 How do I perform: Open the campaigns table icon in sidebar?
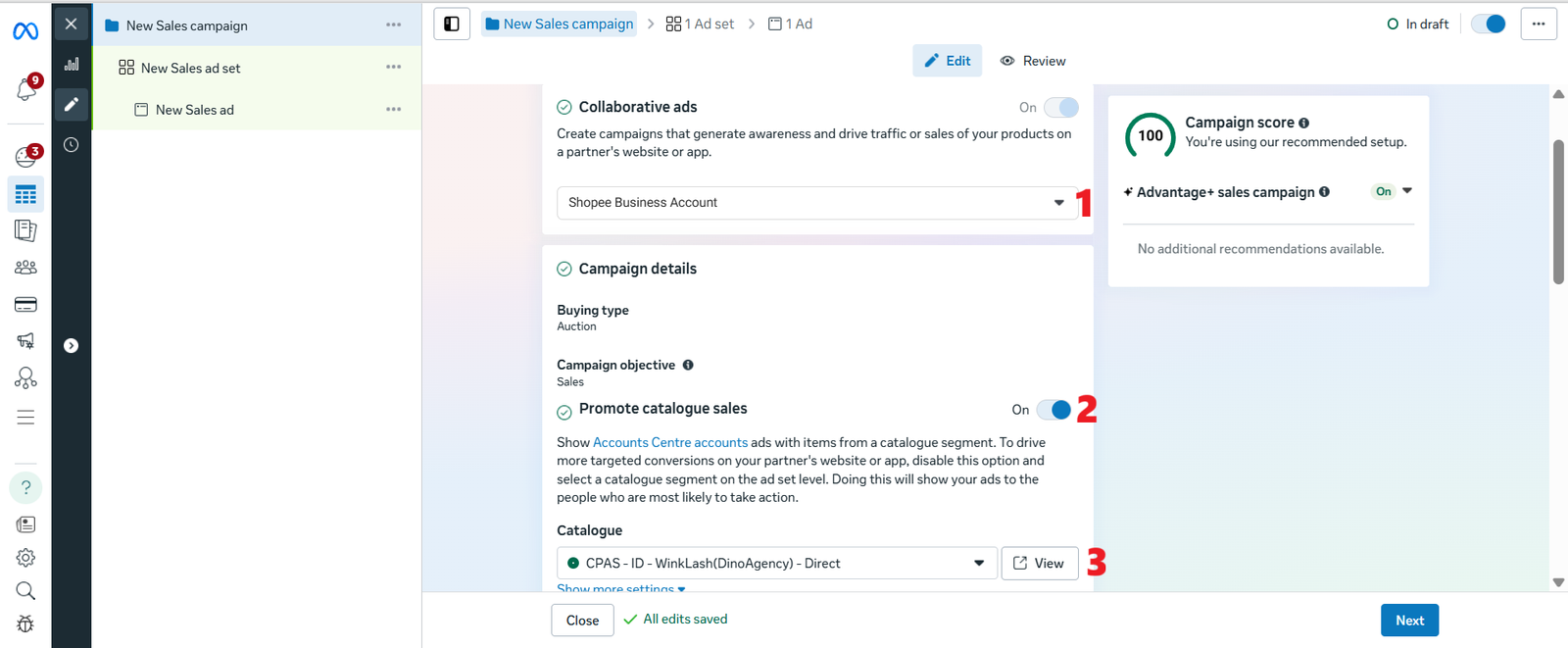25,195
